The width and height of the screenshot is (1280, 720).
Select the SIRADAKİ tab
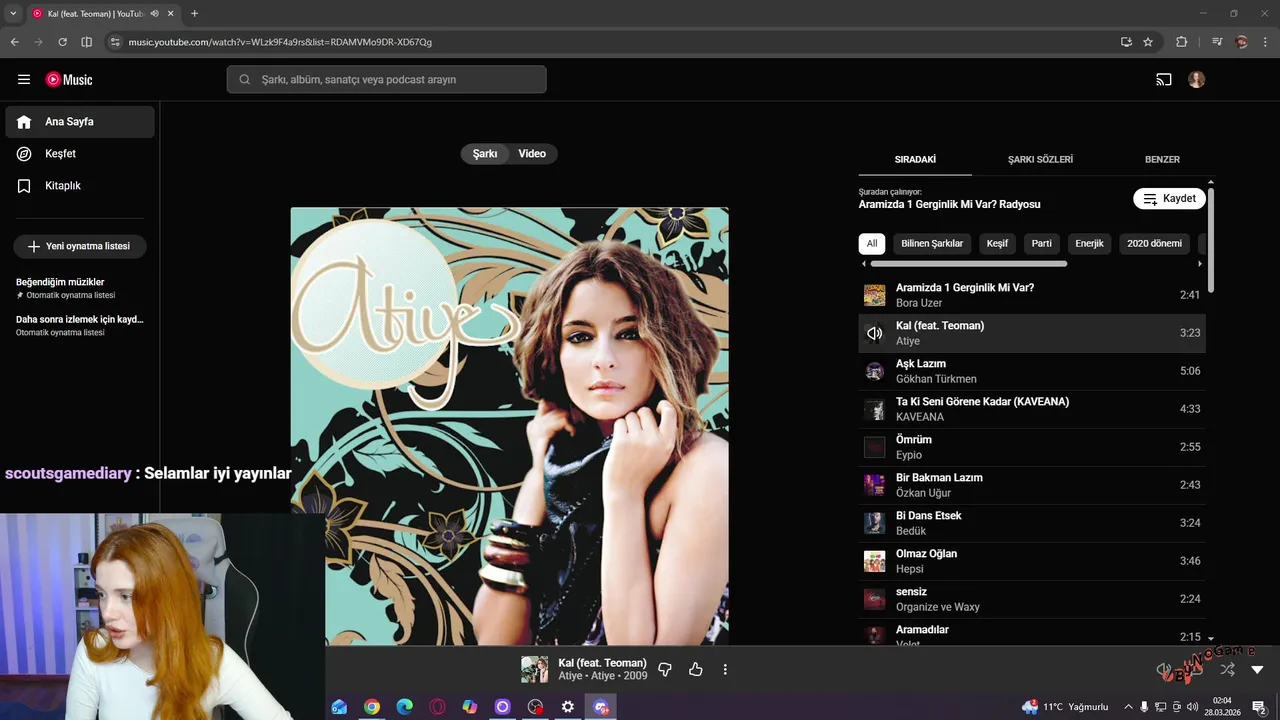point(915,159)
